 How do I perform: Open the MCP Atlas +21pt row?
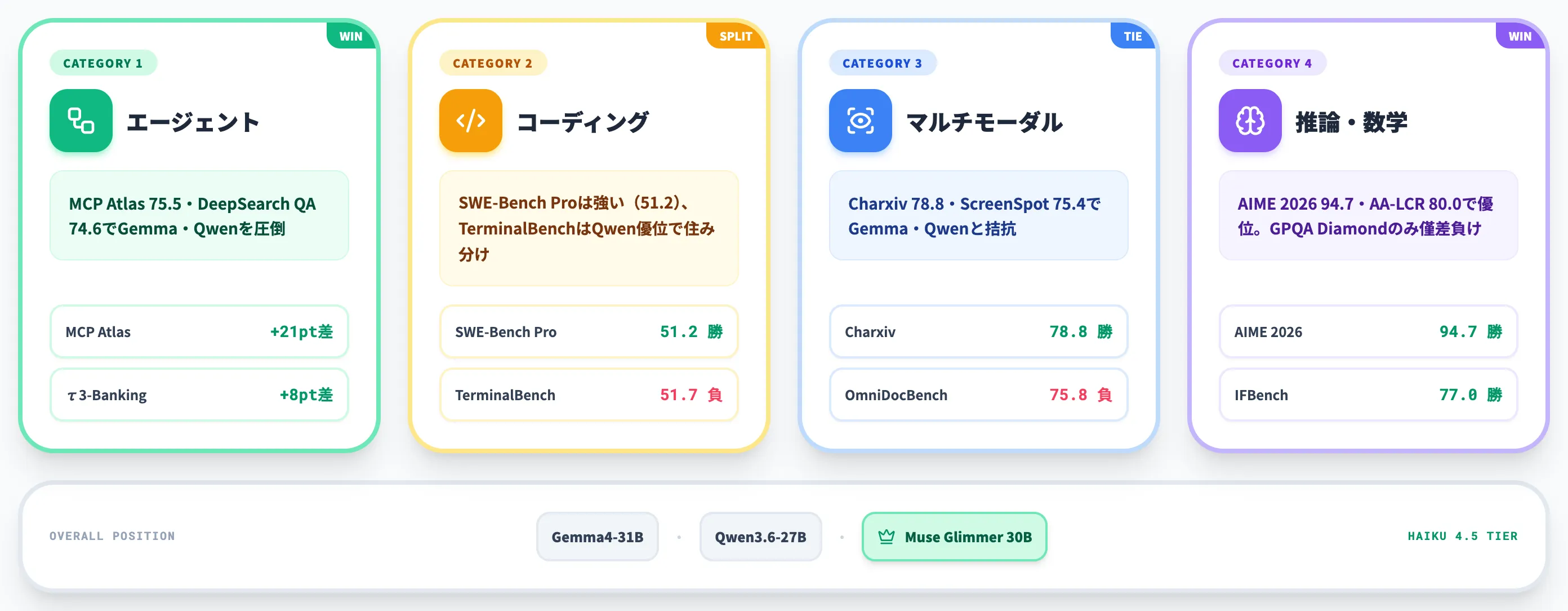[199, 331]
